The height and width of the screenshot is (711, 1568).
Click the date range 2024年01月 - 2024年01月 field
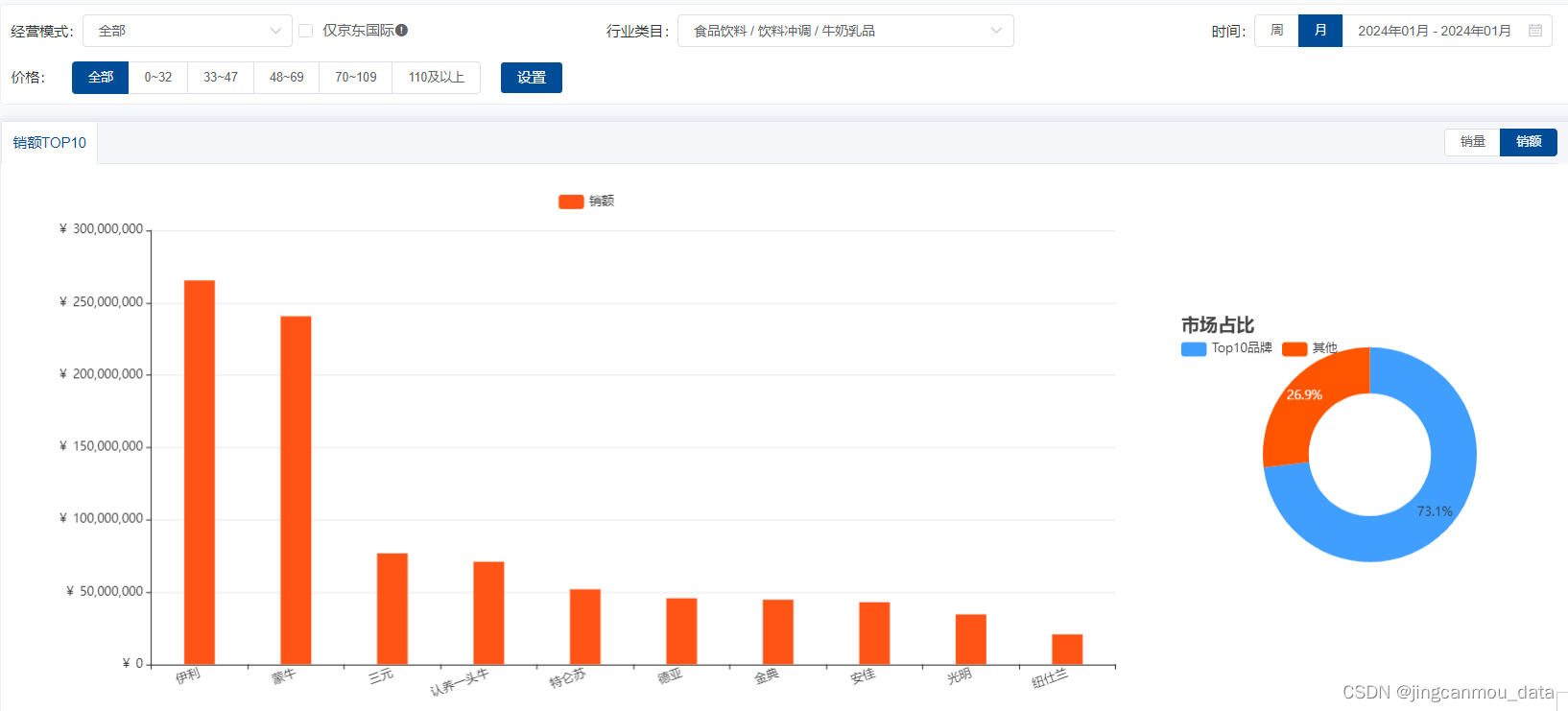coord(1447,31)
